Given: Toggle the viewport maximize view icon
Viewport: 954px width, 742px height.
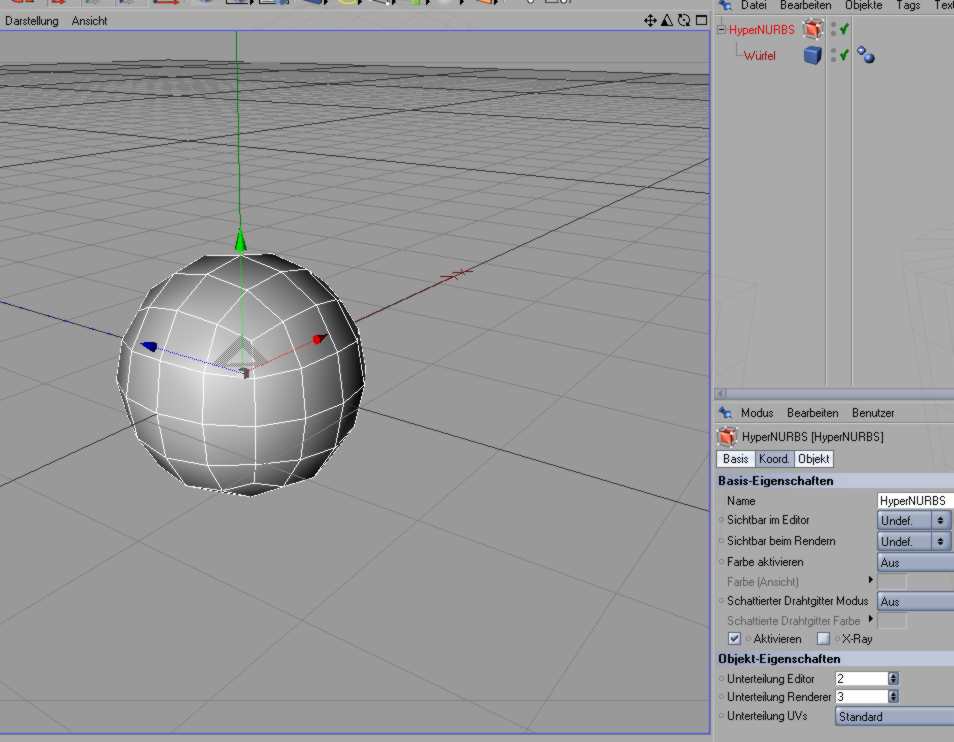Looking at the screenshot, I should click(701, 20).
